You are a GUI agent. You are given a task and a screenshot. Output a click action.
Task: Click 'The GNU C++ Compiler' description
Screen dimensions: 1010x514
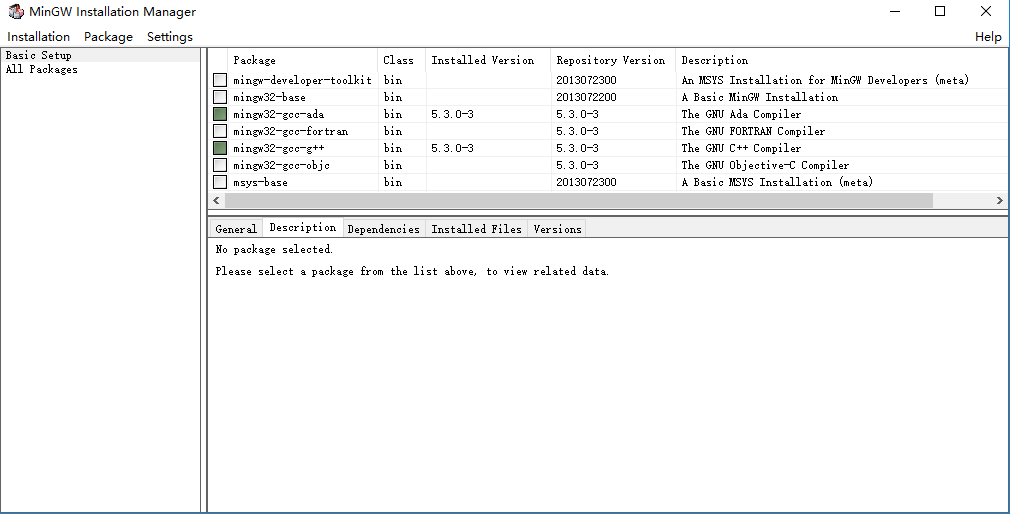[x=741, y=148]
